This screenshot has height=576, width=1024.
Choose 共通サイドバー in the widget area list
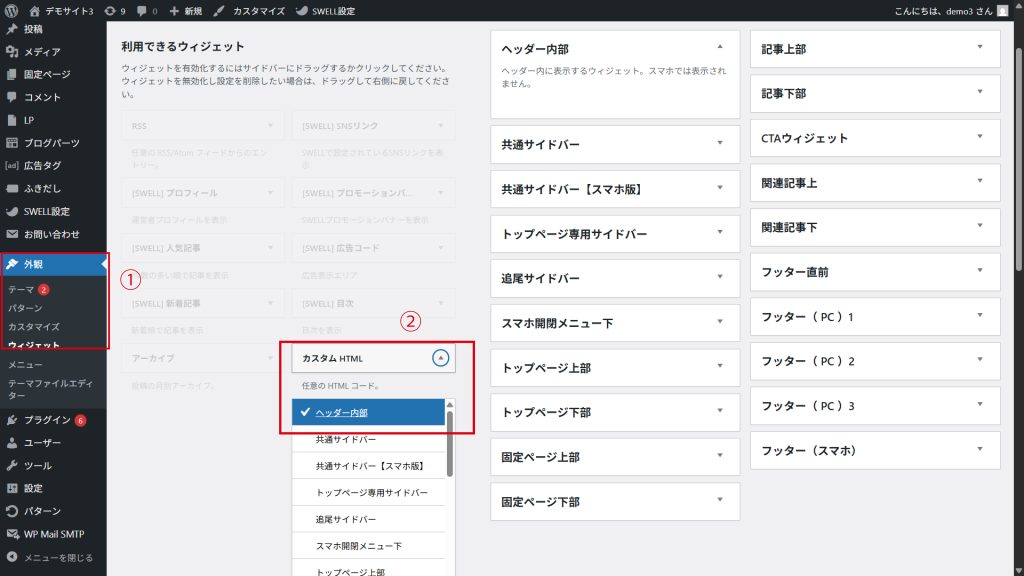point(346,439)
